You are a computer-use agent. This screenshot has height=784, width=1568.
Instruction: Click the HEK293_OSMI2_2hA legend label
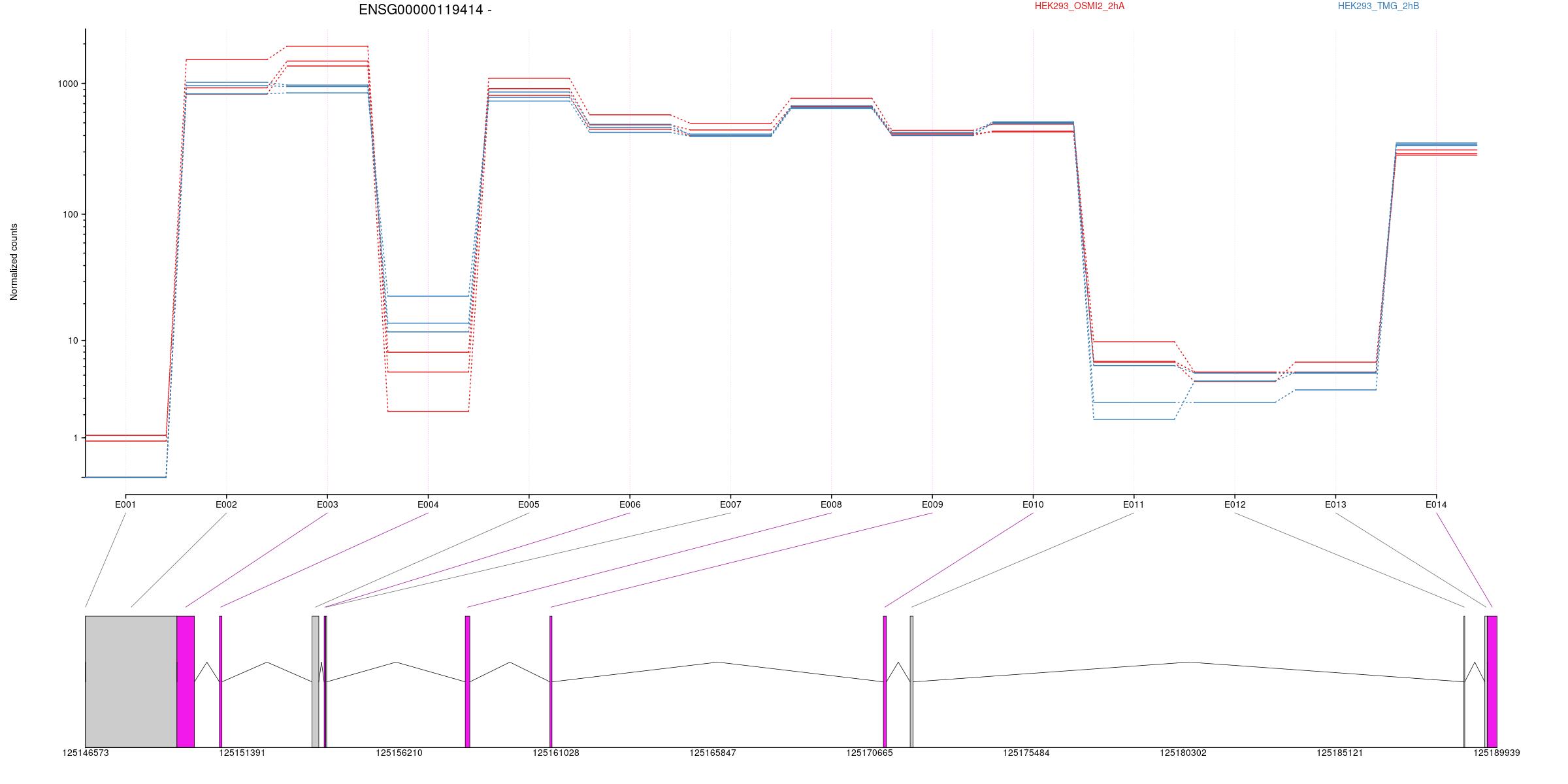click(1079, 6)
